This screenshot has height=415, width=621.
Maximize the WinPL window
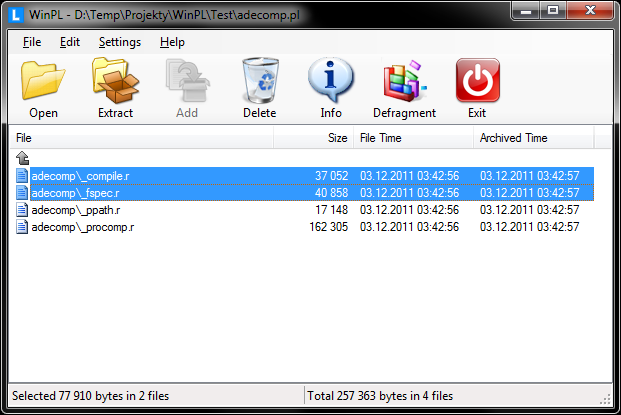[553, 11]
